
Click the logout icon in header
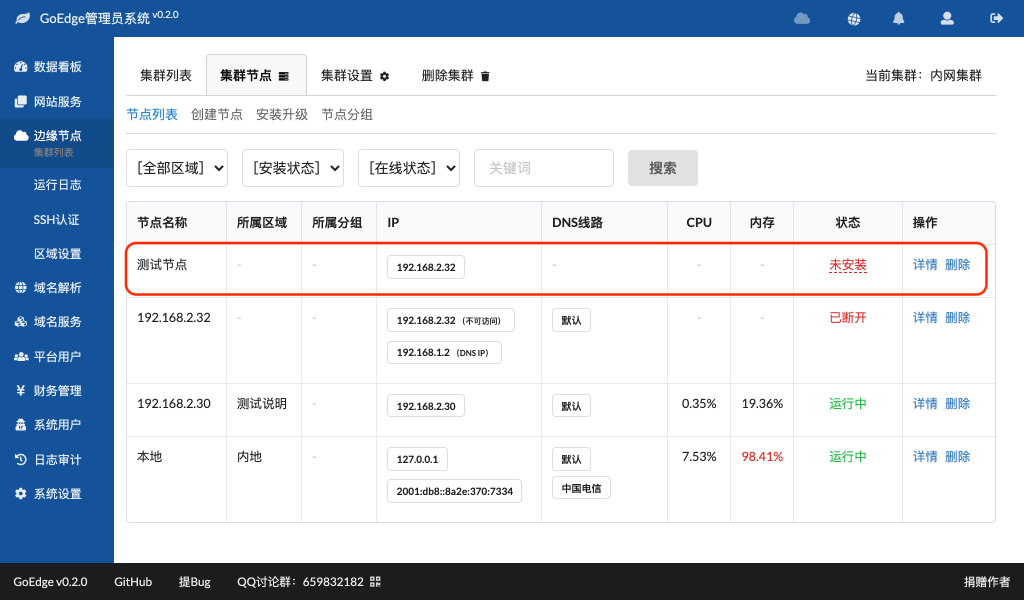(x=997, y=18)
